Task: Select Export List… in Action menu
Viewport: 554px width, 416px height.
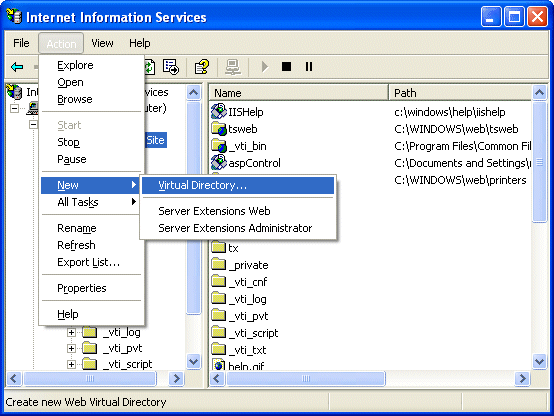Action: point(91,262)
